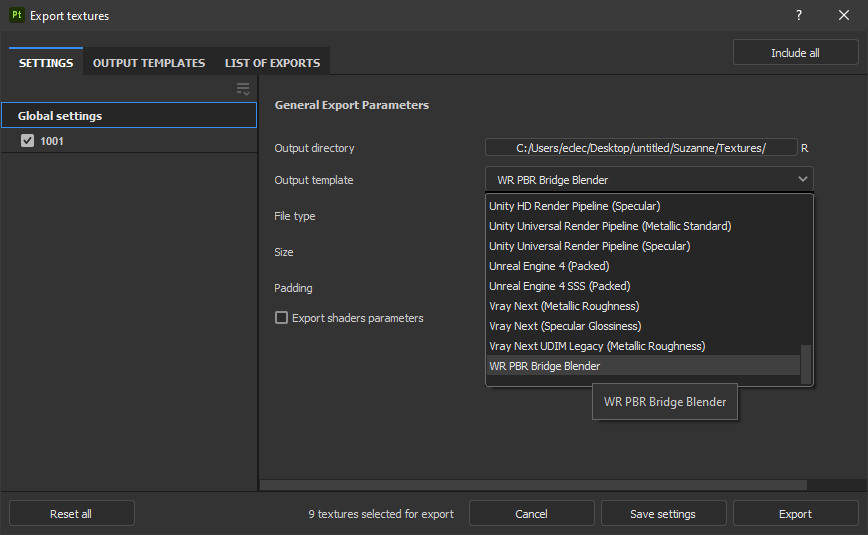Click the Save settings button
This screenshot has height=535, width=868.
tap(663, 513)
